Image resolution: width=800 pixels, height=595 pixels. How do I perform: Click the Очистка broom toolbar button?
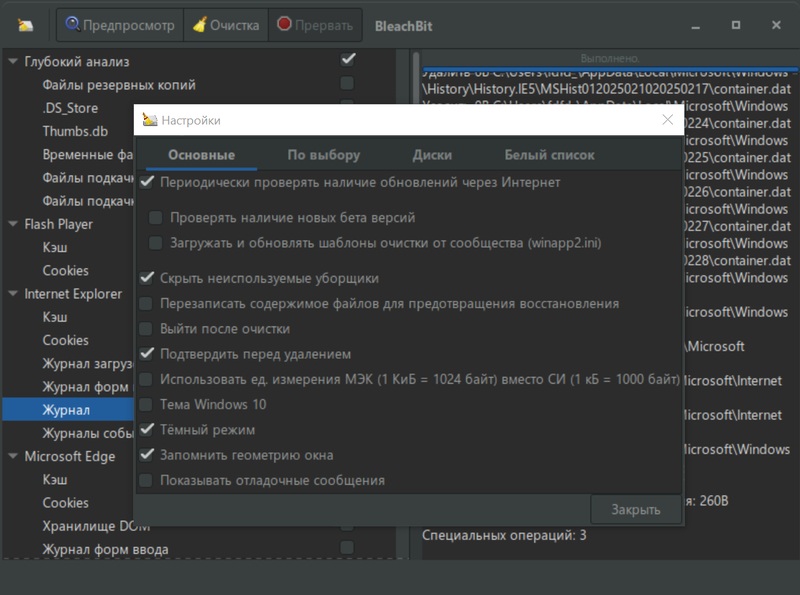[x=226, y=25]
